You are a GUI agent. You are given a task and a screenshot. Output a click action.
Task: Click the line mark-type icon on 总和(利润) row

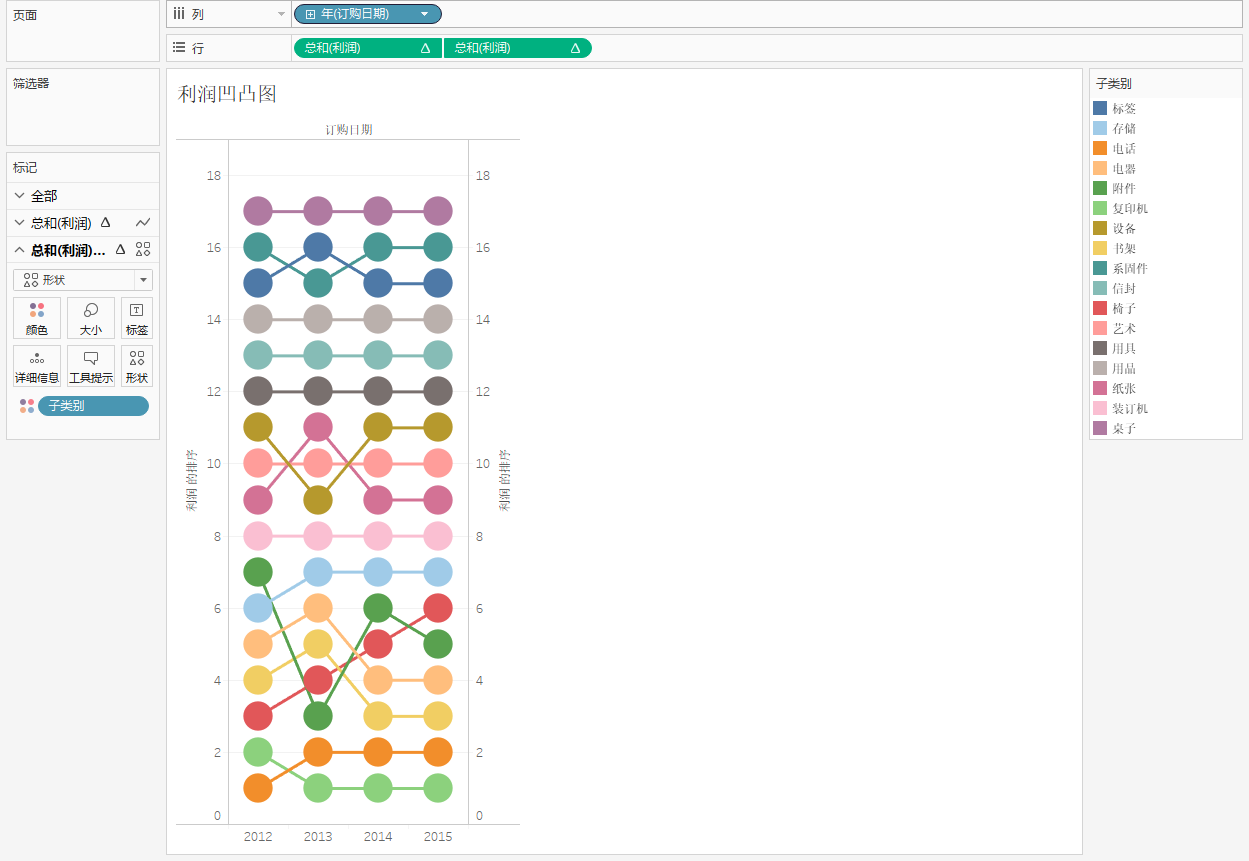[x=143, y=223]
